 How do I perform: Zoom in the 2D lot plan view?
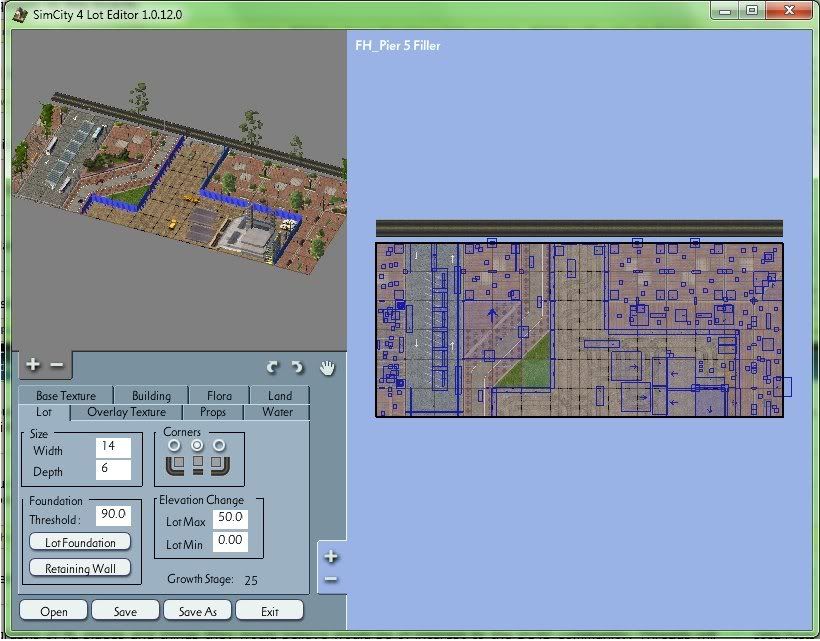pos(331,557)
